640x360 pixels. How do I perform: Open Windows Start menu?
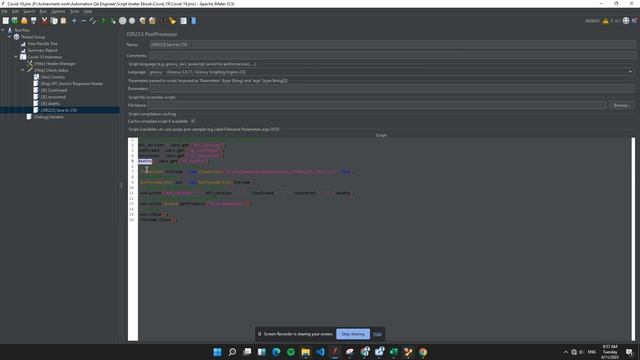point(218,352)
